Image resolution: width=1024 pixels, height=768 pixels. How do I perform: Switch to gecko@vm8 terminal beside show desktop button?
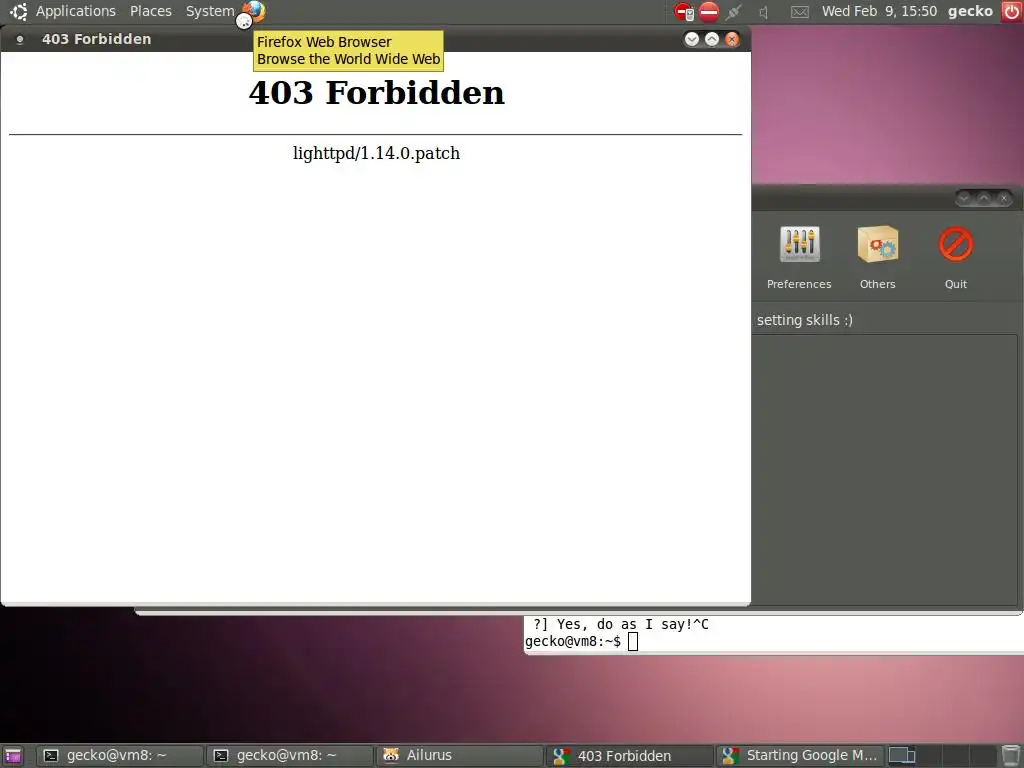coord(120,756)
